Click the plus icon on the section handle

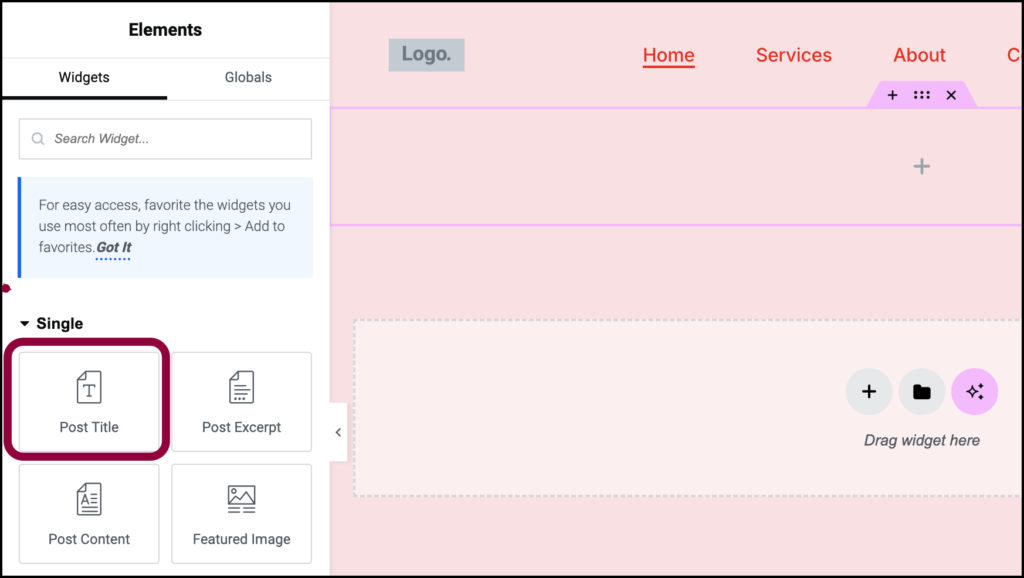pyautogui.click(x=892, y=94)
